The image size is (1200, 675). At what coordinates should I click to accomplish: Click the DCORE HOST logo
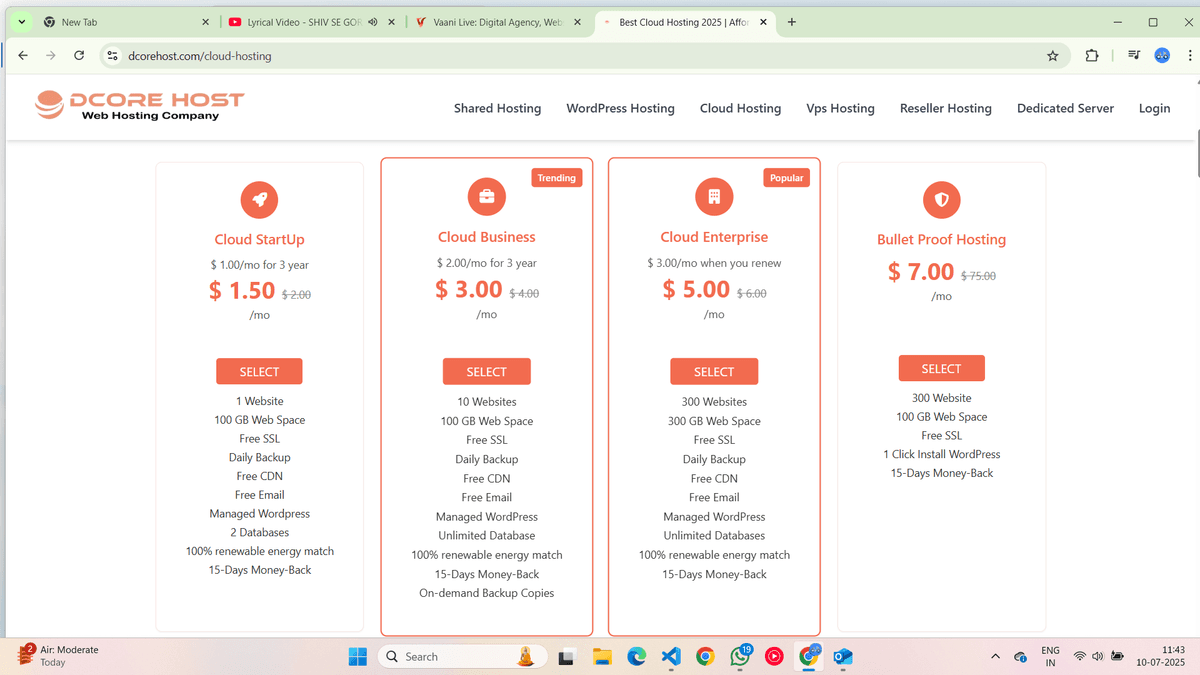(x=140, y=106)
